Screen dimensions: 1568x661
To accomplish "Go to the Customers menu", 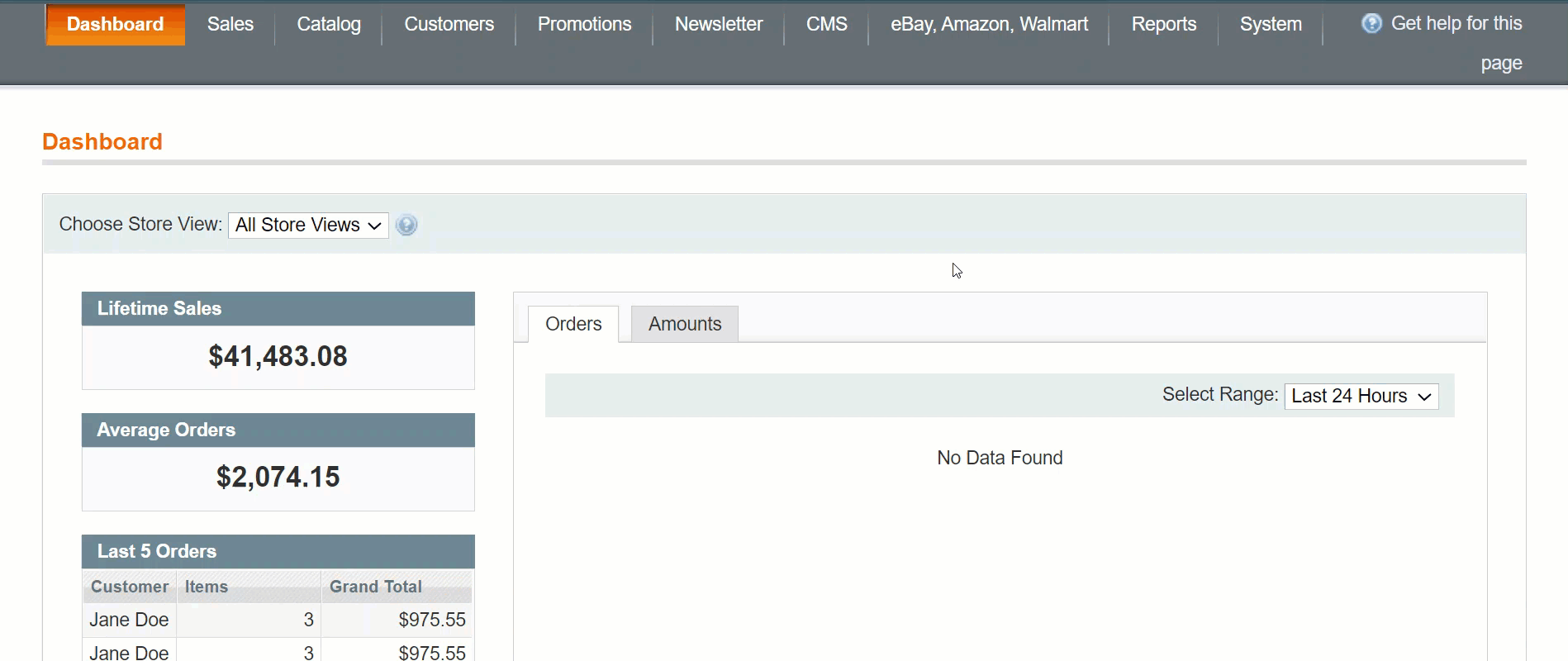I will pos(449,24).
